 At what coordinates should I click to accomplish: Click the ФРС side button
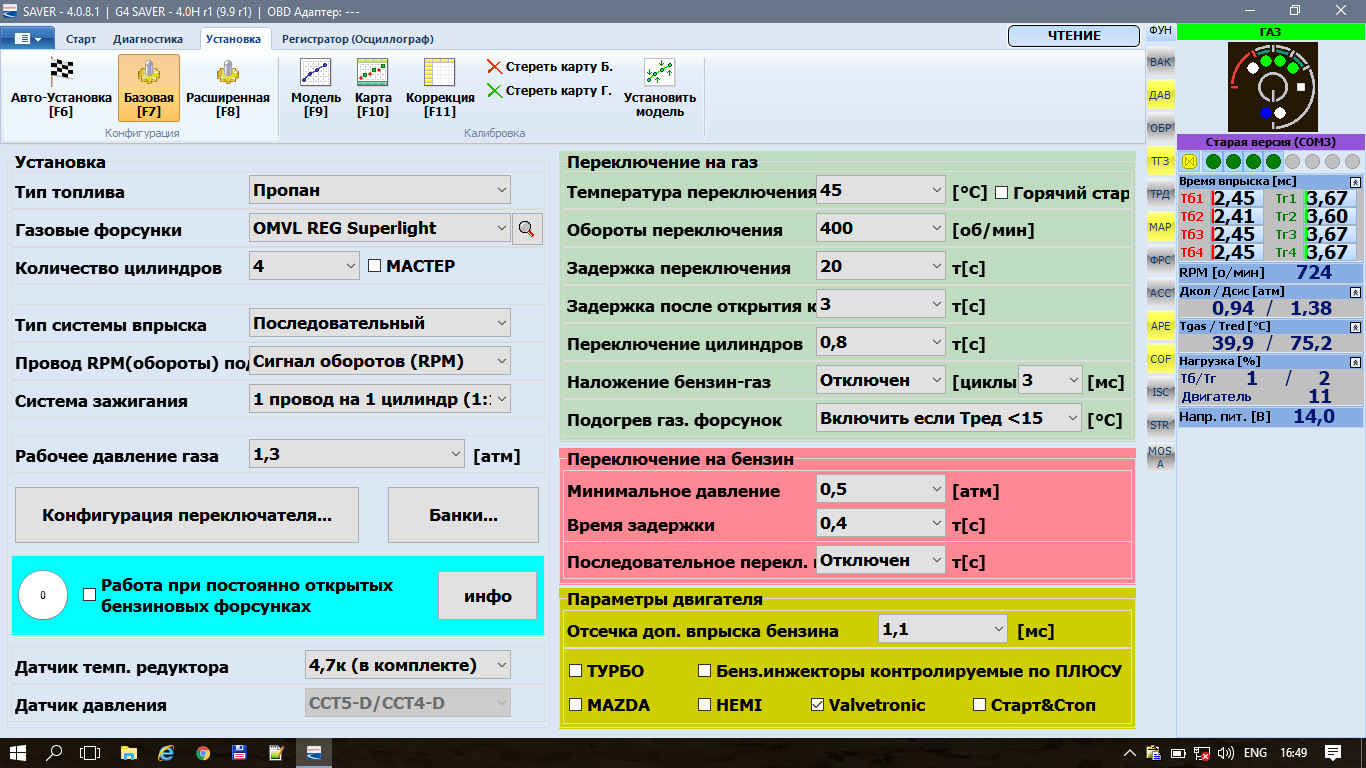1160,260
